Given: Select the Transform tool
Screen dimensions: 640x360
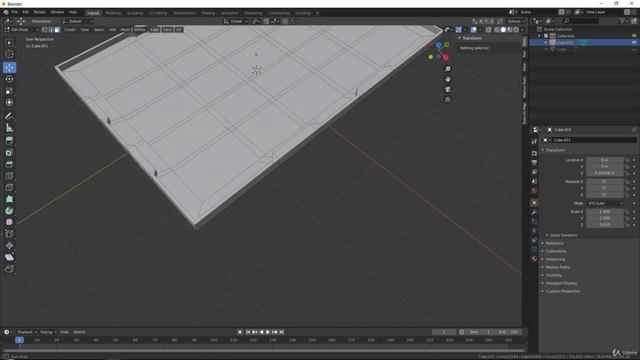Looking at the screenshot, I should point(9,102).
